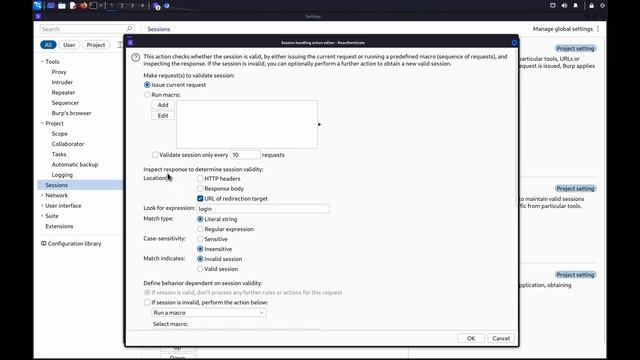Open Extensions in the settings tree
Viewport: 640px width, 360px height.
(x=59, y=226)
